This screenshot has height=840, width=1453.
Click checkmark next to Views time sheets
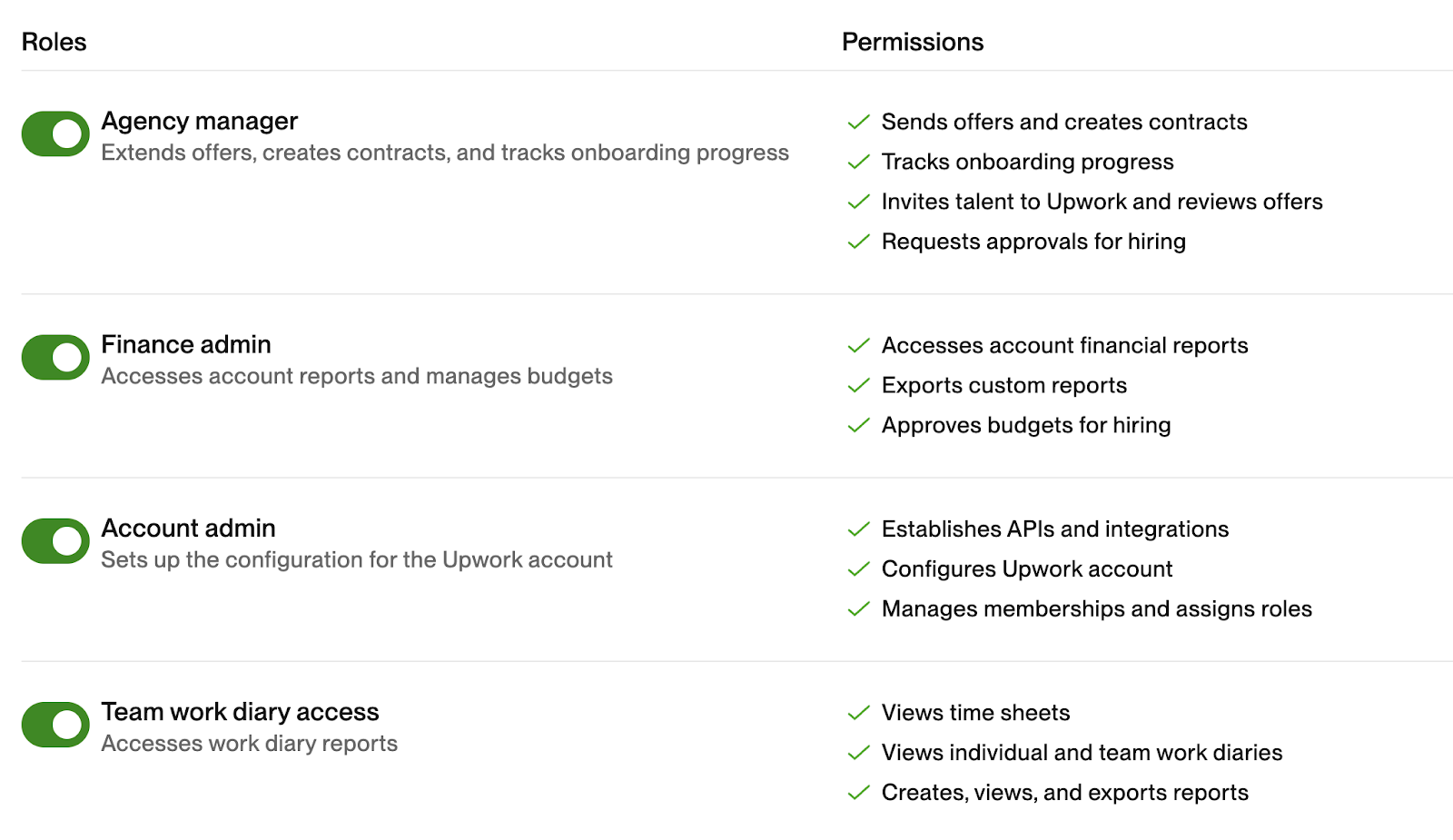coord(858,714)
